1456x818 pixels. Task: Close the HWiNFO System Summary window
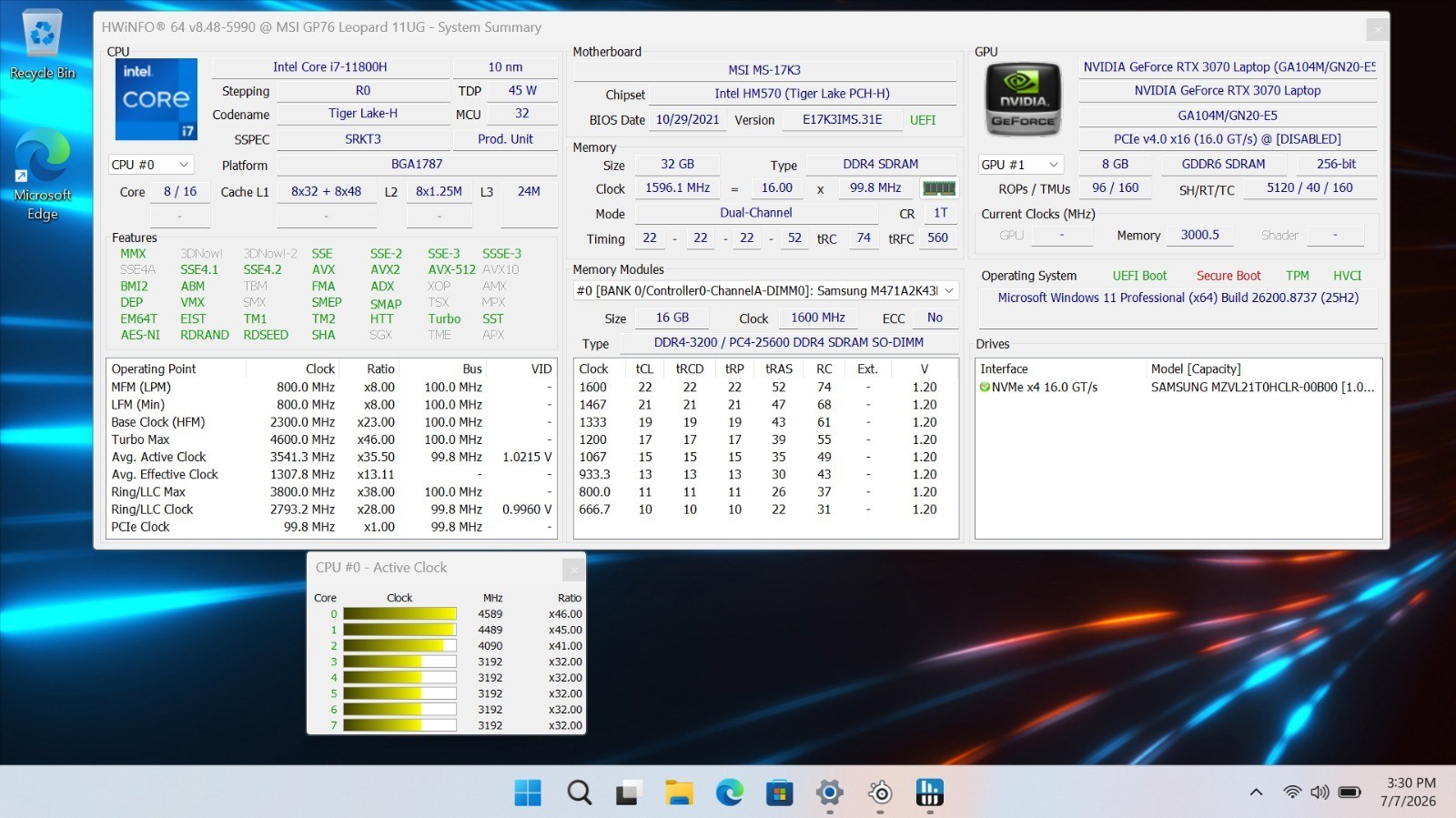tap(1377, 29)
